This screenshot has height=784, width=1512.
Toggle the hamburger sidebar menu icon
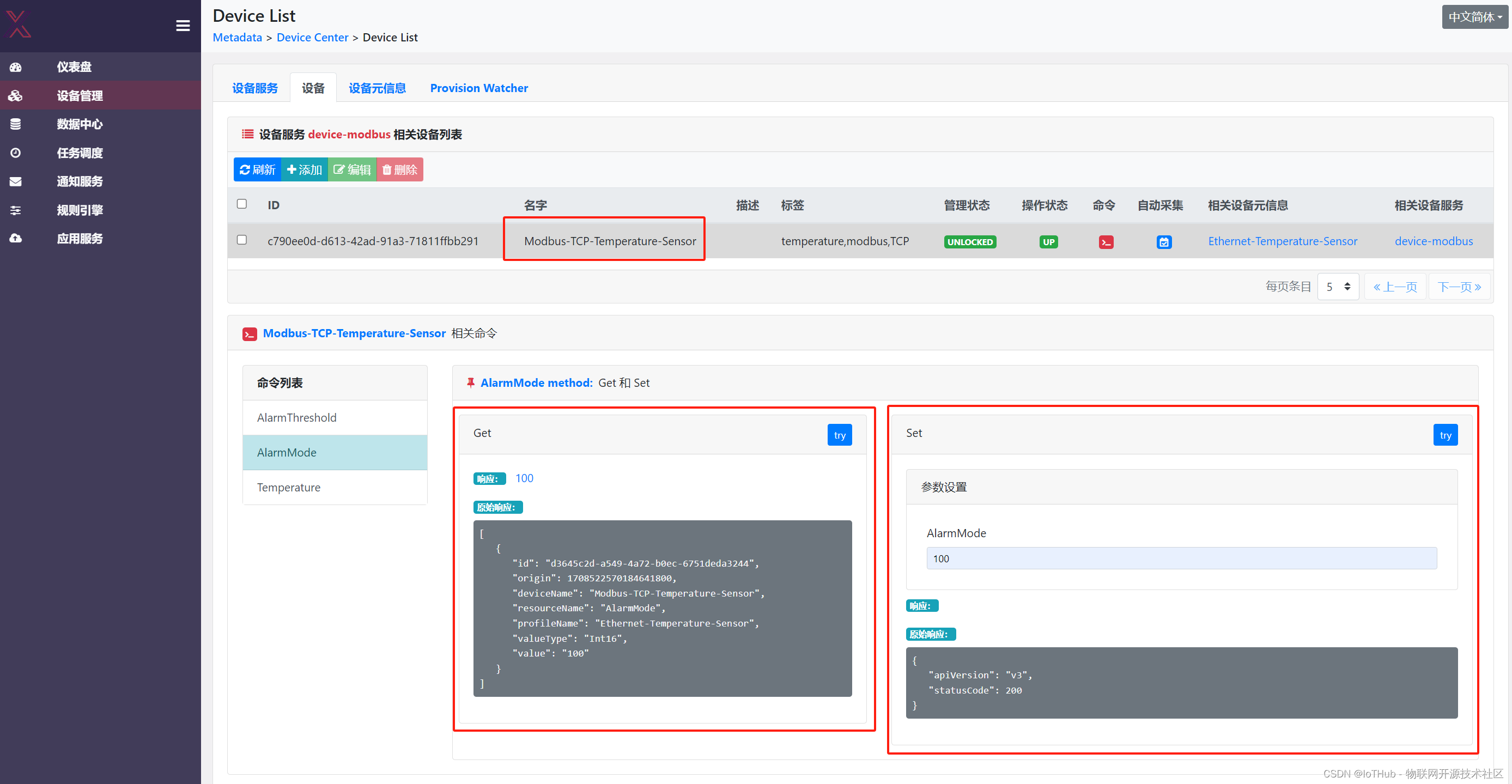pyautogui.click(x=183, y=26)
